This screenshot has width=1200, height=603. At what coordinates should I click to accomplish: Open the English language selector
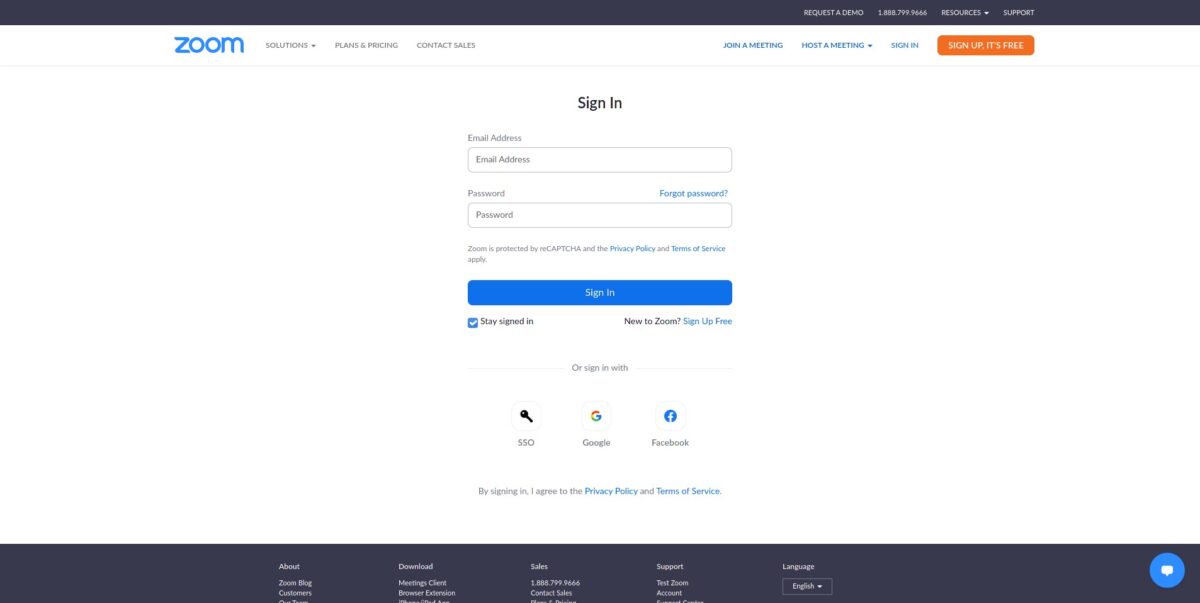coord(807,586)
